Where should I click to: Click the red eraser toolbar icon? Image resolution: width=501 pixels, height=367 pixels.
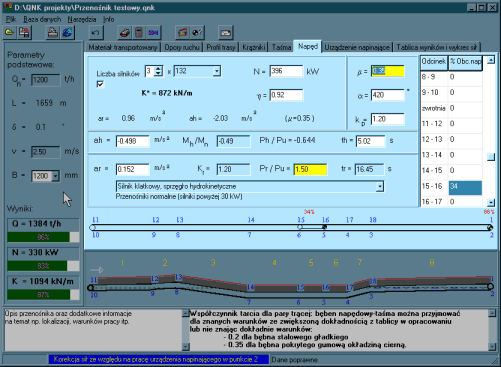[125, 33]
